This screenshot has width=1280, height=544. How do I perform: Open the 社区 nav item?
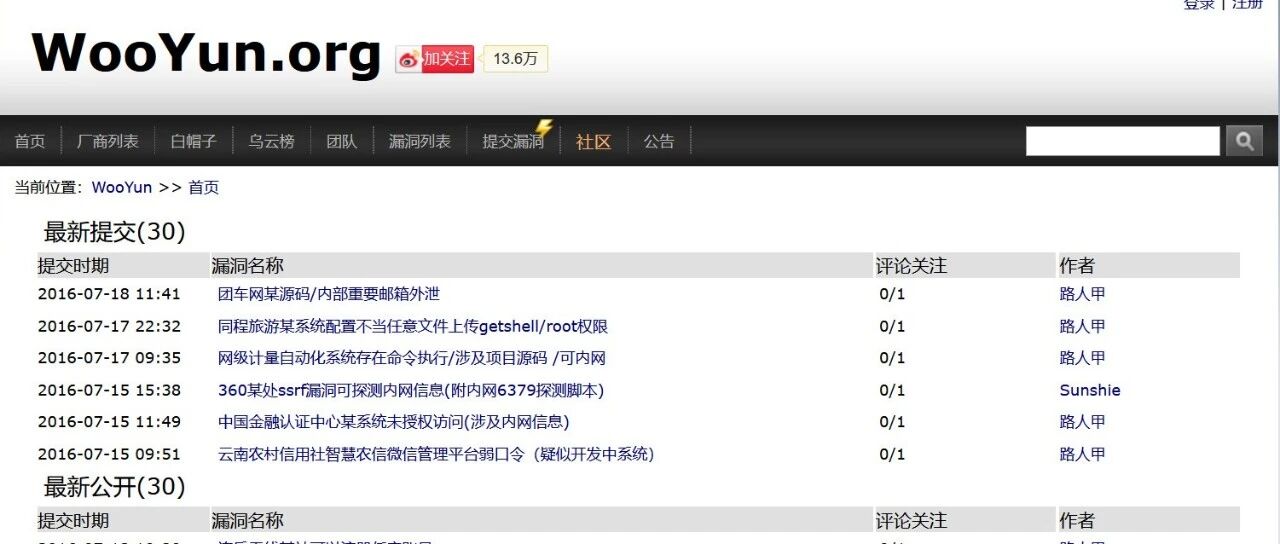click(x=593, y=142)
